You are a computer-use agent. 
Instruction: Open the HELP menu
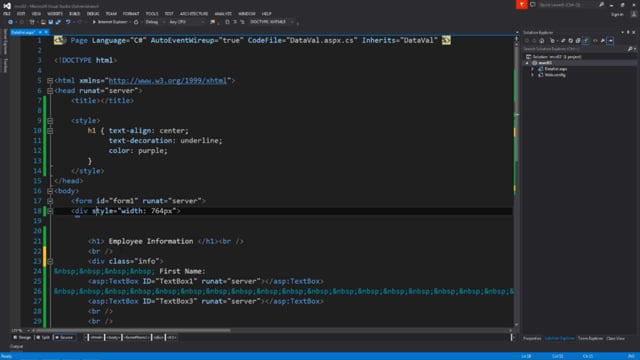[267, 13]
